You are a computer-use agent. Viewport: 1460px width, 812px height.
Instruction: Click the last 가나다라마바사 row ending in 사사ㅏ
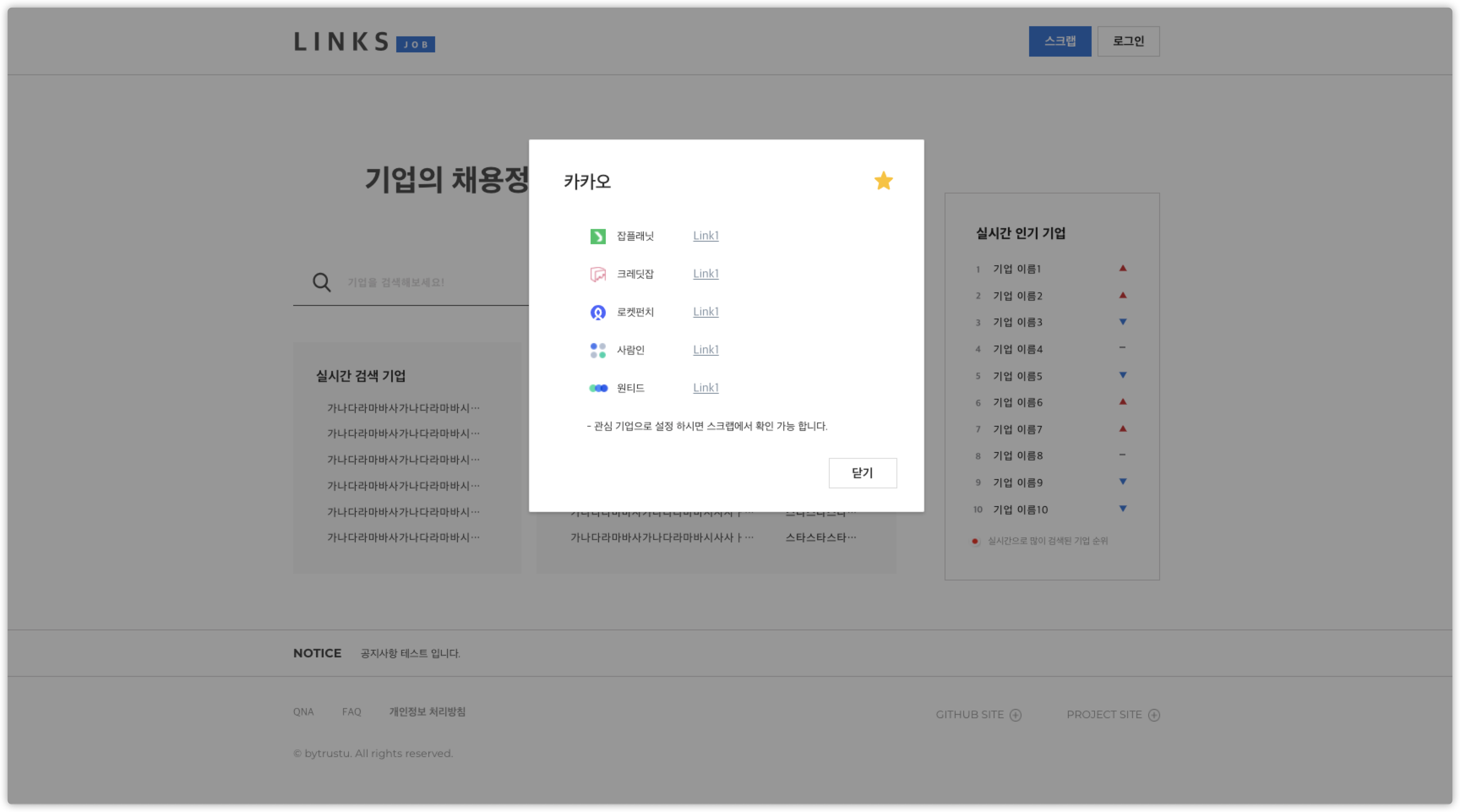[x=662, y=538]
